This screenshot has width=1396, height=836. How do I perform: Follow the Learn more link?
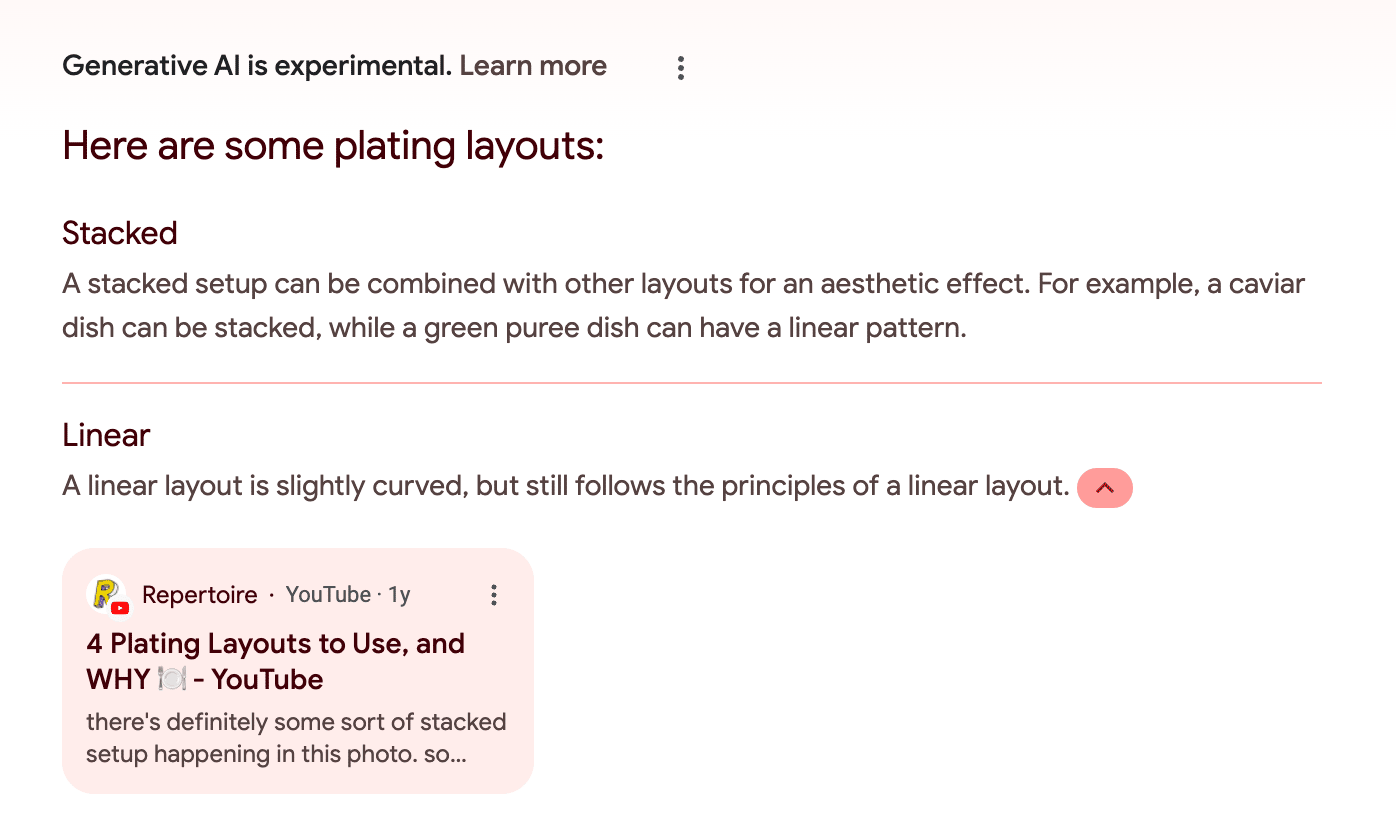[533, 66]
